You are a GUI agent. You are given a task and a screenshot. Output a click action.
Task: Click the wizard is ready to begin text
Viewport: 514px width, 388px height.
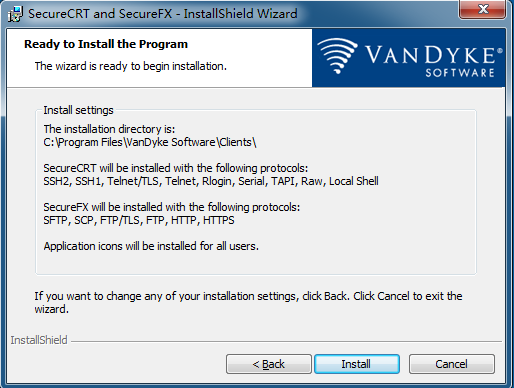click(131, 66)
